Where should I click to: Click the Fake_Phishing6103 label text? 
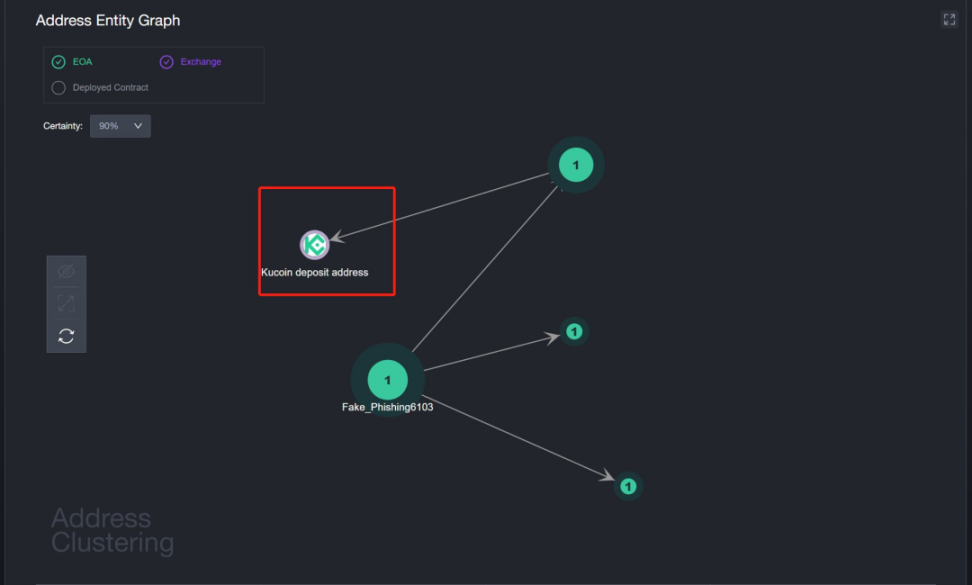(x=387, y=407)
